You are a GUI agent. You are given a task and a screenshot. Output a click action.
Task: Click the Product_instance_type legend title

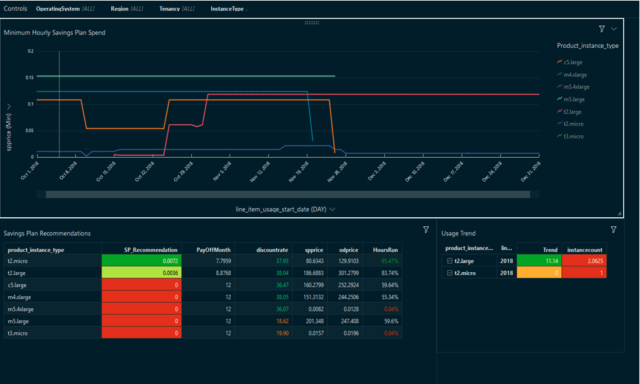pyautogui.click(x=587, y=46)
